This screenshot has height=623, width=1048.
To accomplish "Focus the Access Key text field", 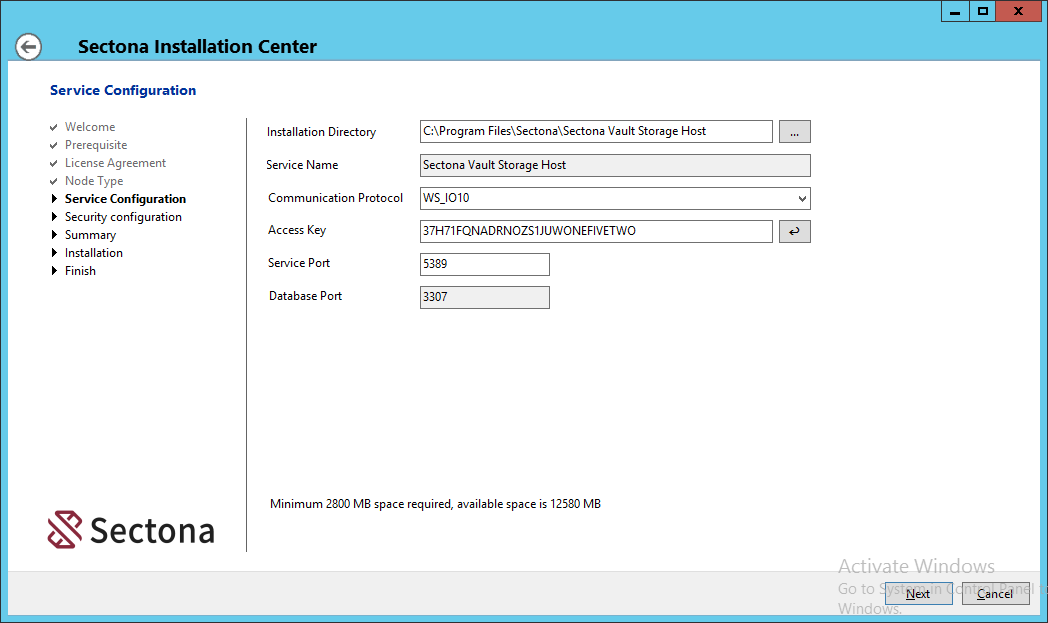I will coord(595,231).
